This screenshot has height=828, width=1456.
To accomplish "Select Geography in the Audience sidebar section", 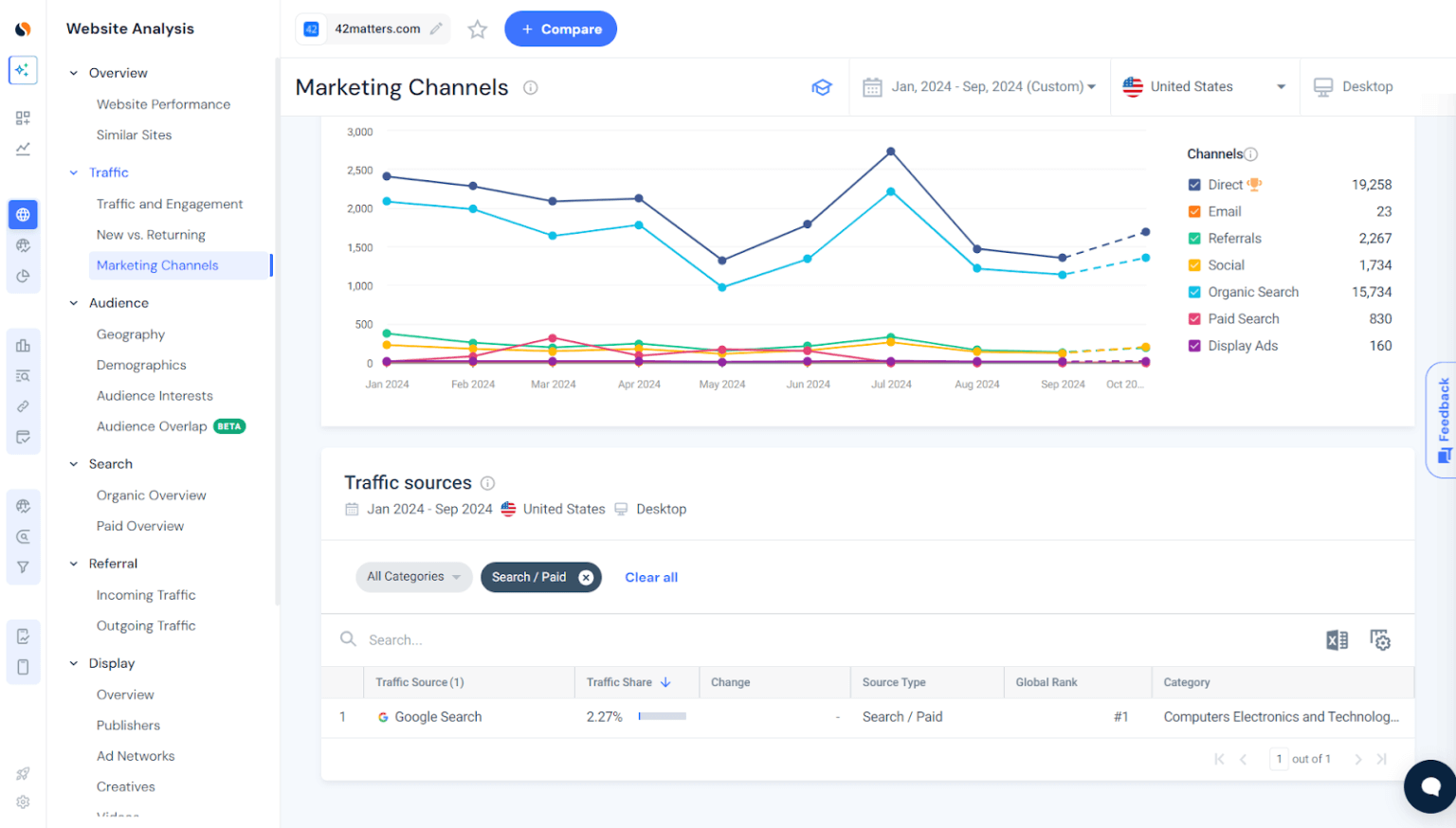I will point(130,333).
